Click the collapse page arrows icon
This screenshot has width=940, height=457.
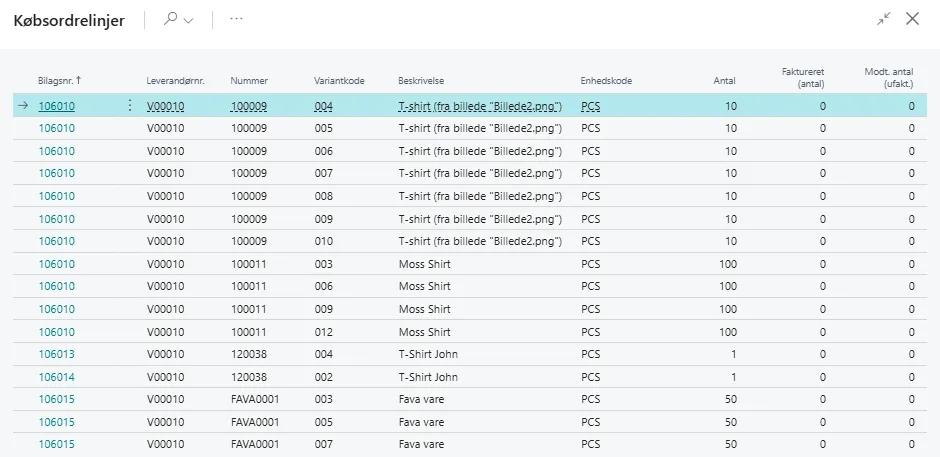(x=883, y=19)
